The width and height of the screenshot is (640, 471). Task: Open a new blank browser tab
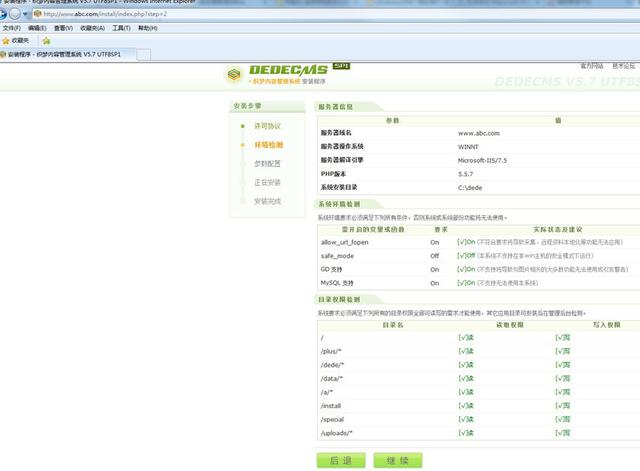[143, 55]
